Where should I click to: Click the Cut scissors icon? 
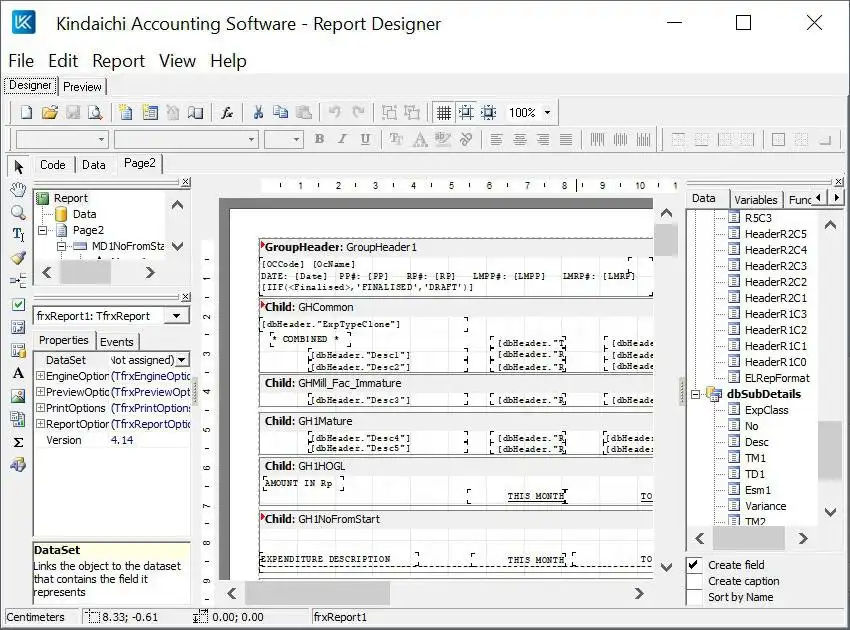[x=257, y=113]
